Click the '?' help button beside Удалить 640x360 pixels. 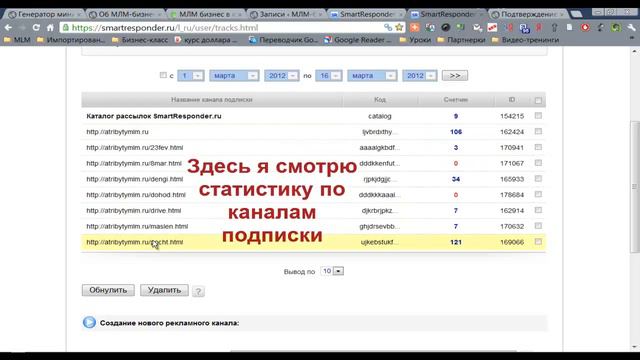(198, 291)
